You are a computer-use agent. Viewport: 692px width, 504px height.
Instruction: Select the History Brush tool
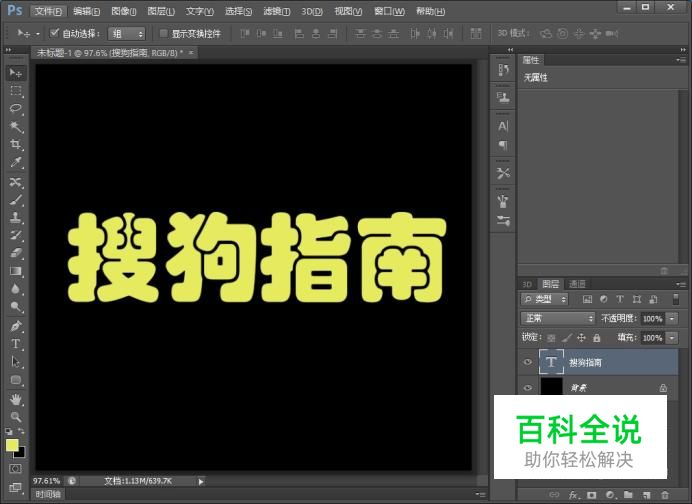16,235
